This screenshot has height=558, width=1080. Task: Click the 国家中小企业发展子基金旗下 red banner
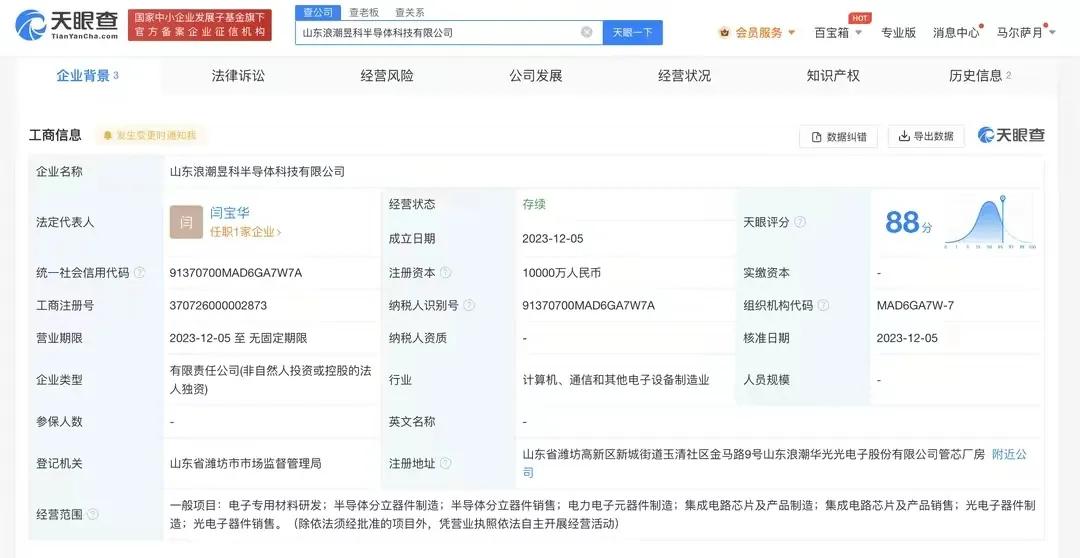pos(200,25)
